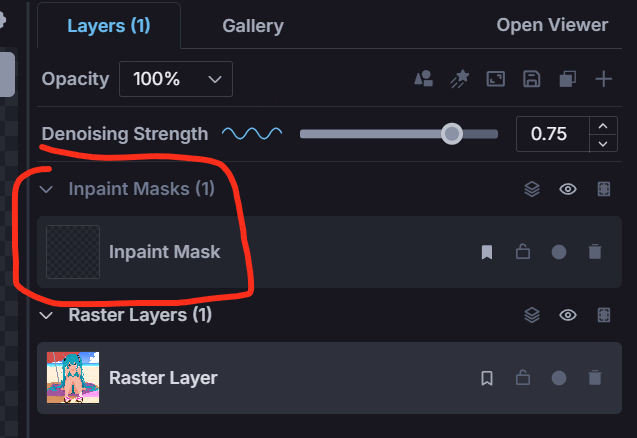Click the Raster Layers bounding frame icon

coord(604,315)
